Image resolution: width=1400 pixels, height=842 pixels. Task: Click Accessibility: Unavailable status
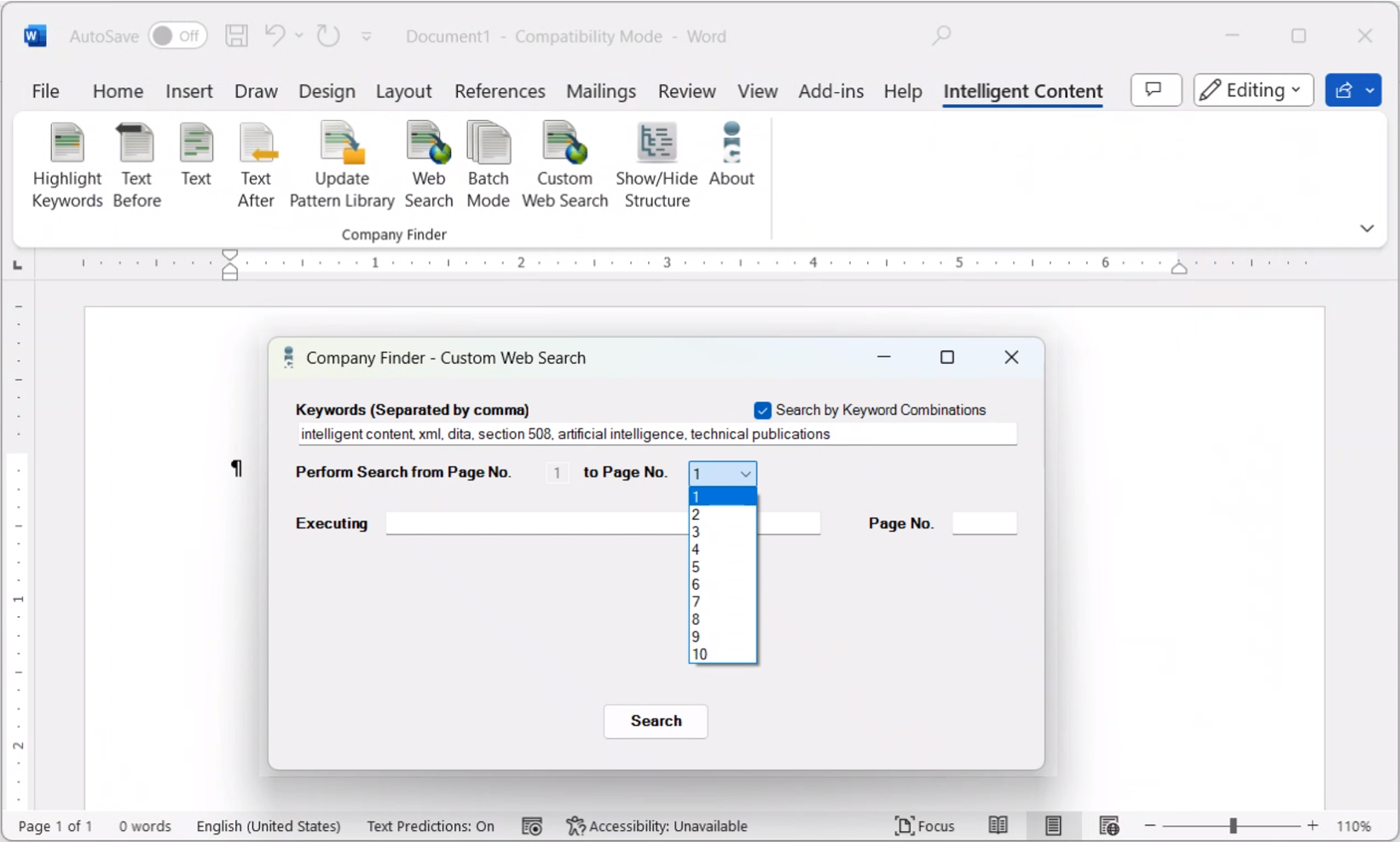tap(657, 826)
